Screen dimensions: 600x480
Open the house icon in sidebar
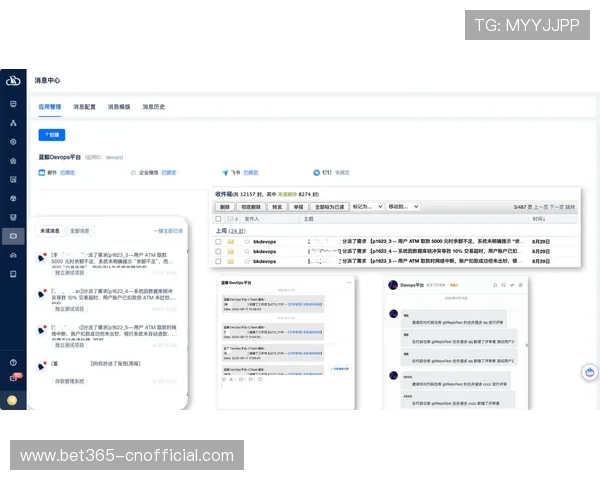click(13, 161)
